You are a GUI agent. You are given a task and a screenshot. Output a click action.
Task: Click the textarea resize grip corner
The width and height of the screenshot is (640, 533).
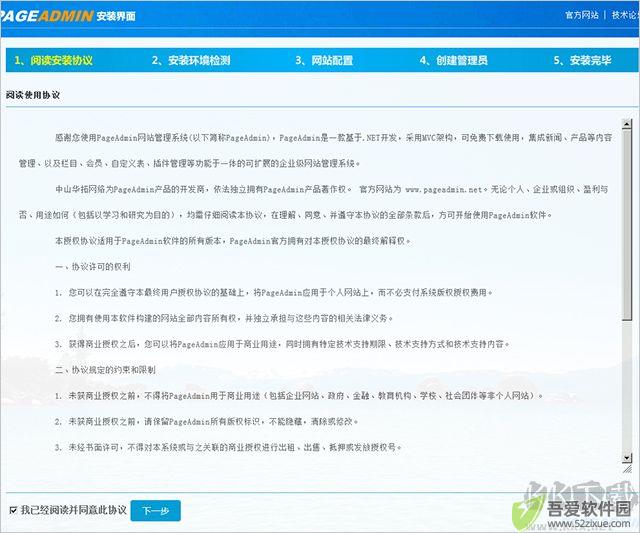pos(627,469)
